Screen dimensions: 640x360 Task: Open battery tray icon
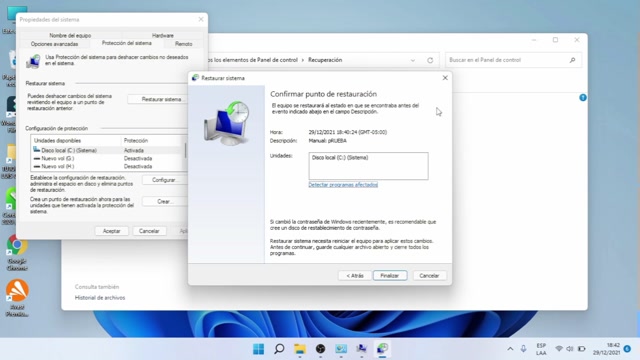(x=582, y=349)
